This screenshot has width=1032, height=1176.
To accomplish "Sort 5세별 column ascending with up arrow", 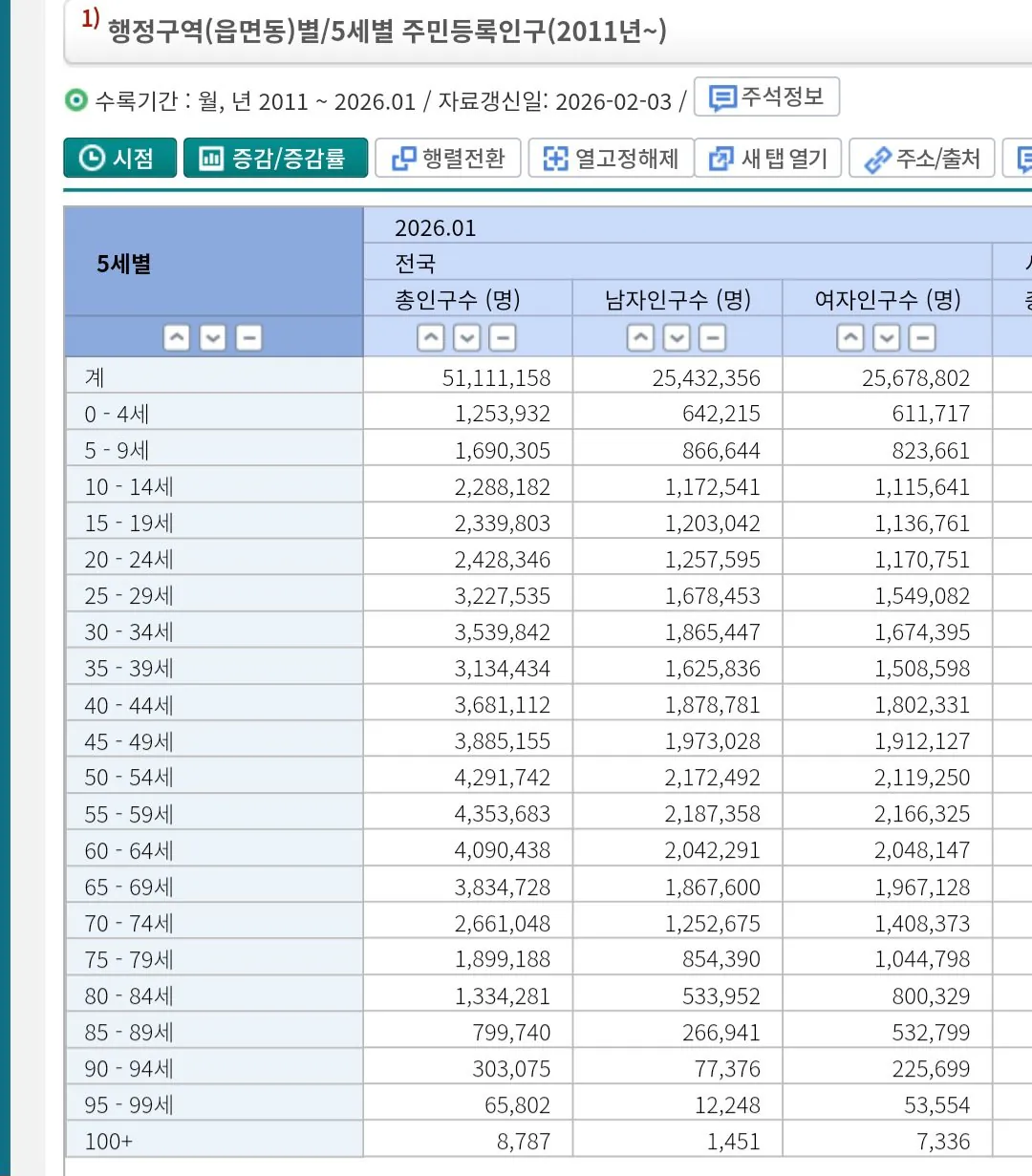I will click(177, 338).
